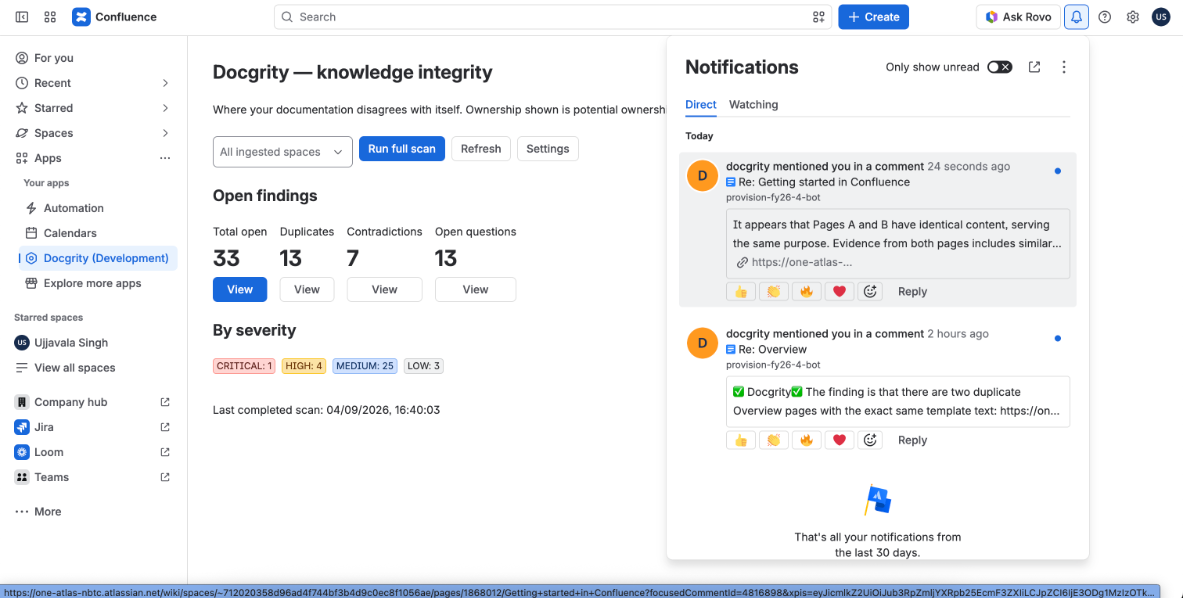Open search filter icon in the search bar
This screenshot has width=1183, height=598.
819,17
